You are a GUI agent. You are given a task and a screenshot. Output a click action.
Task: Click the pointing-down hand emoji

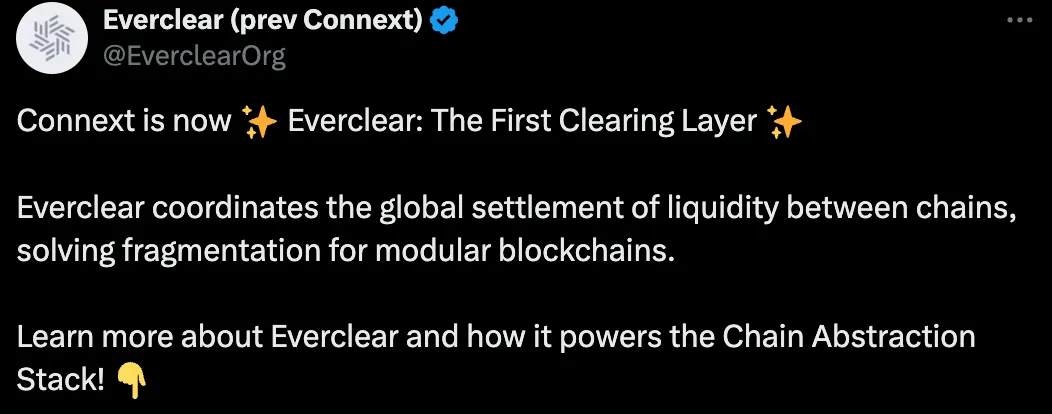click(x=131, y=380)
